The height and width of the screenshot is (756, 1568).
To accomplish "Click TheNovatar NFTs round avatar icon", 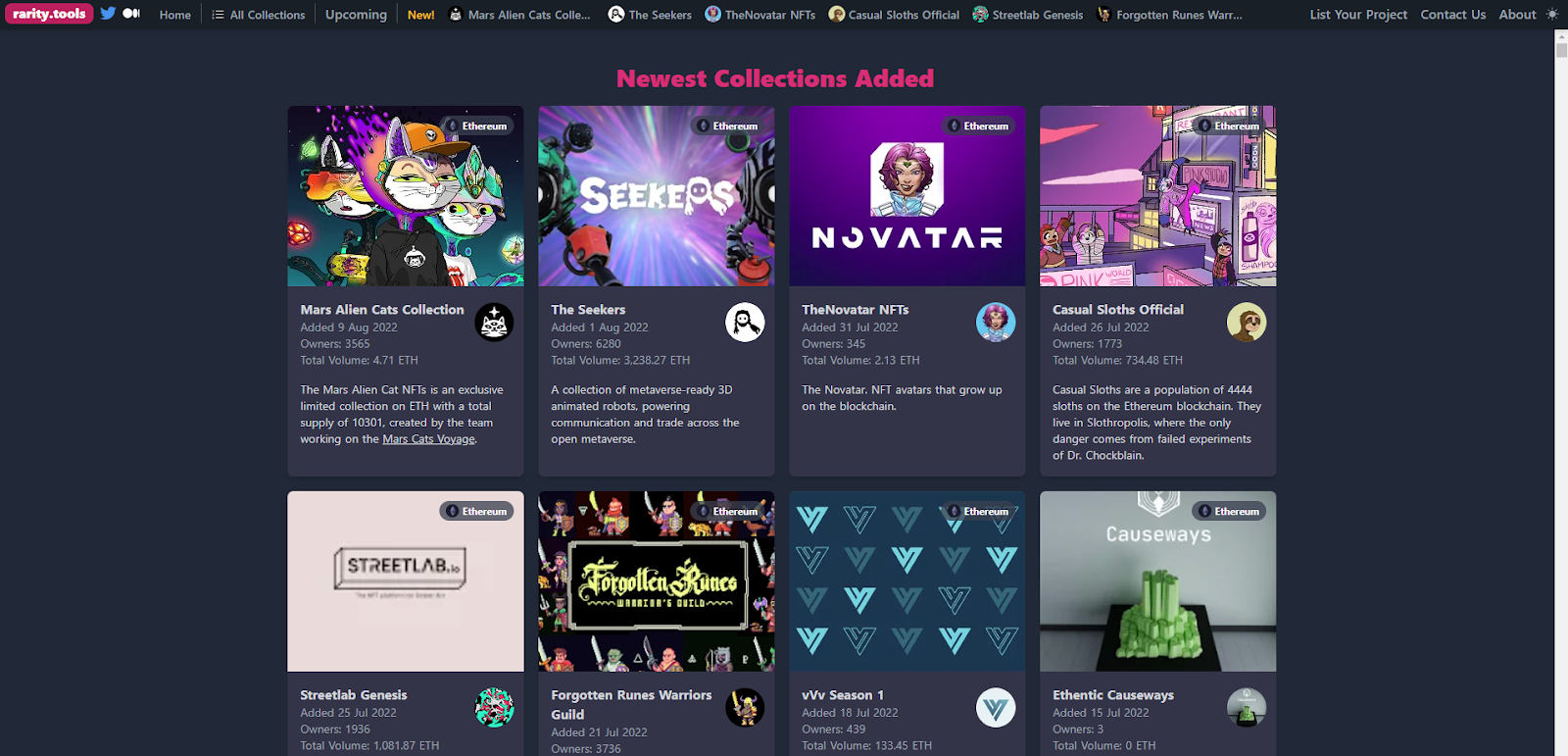I will [996, 322].
